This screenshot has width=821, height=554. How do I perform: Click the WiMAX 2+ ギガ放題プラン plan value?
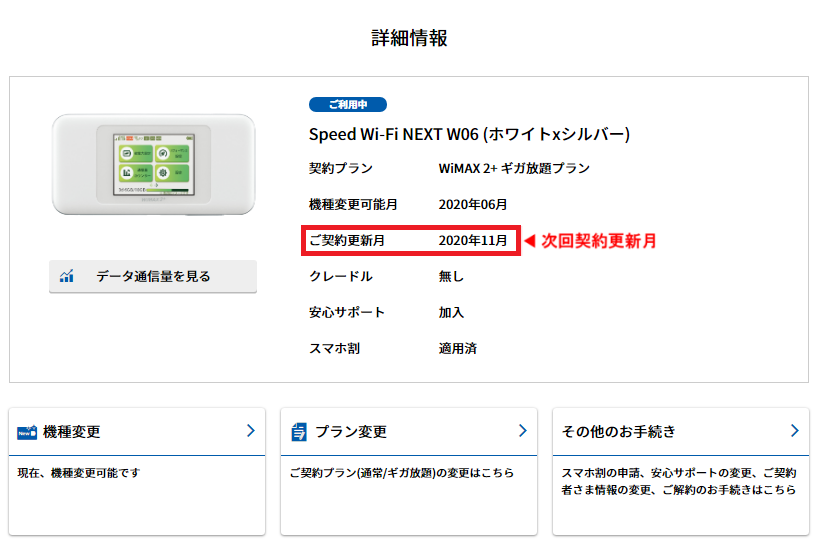click(514, 168)
